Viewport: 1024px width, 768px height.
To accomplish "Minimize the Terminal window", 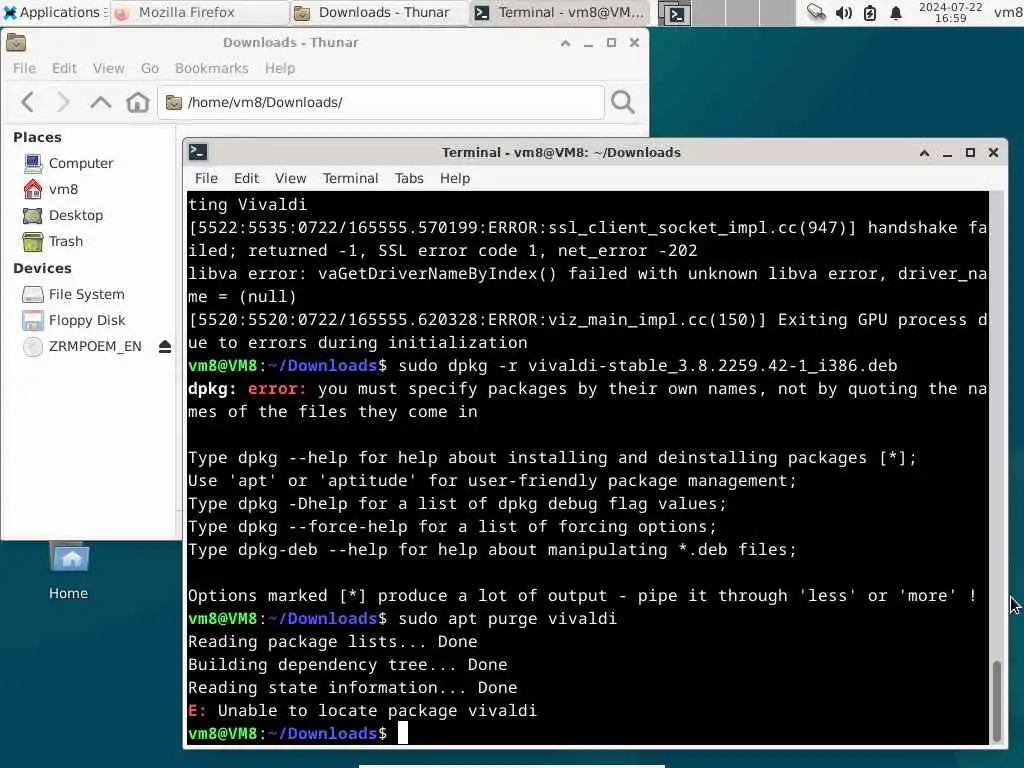I will [947, 153].
